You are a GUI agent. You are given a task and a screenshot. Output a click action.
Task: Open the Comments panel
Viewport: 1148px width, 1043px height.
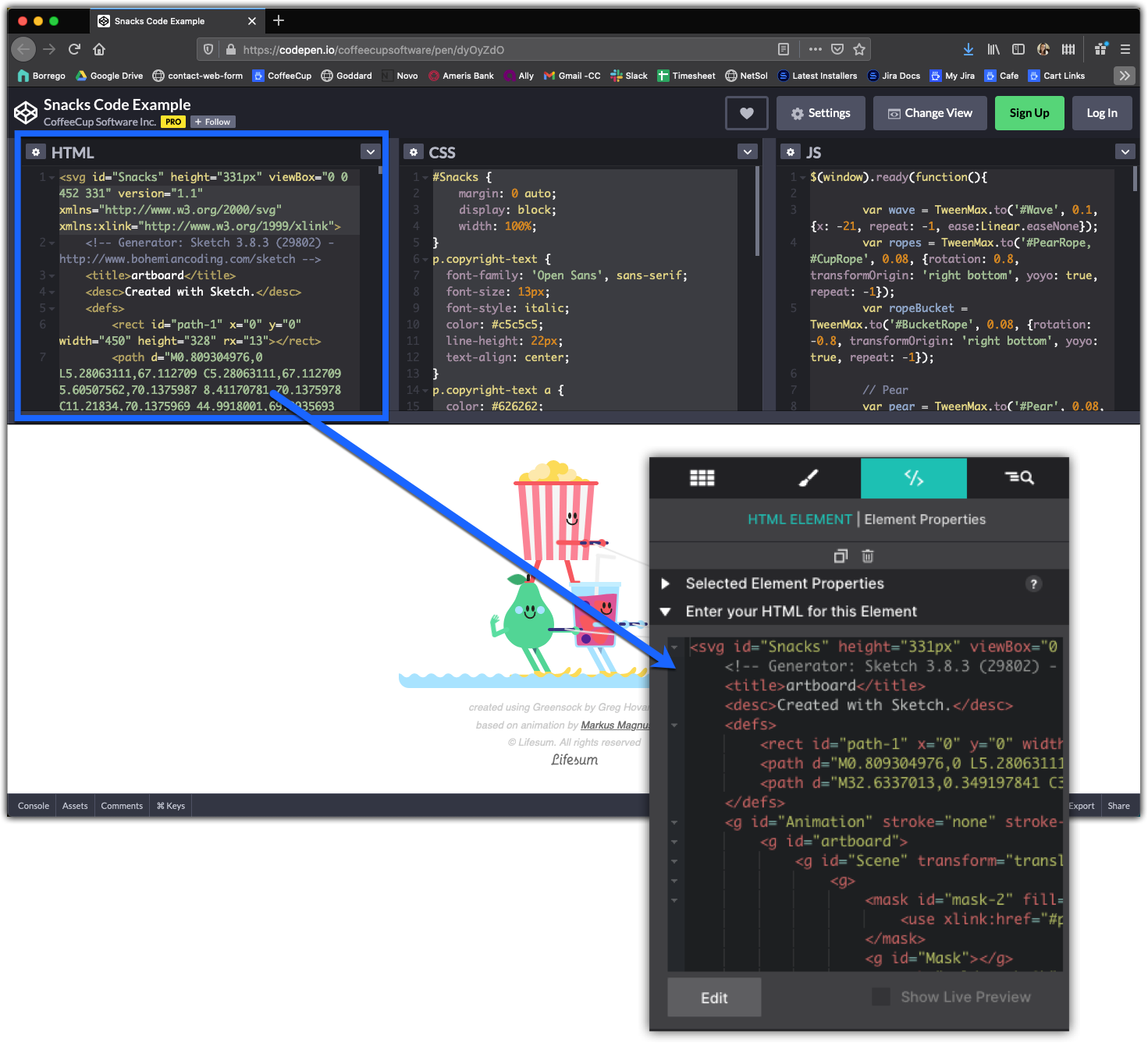click(122, 806)
